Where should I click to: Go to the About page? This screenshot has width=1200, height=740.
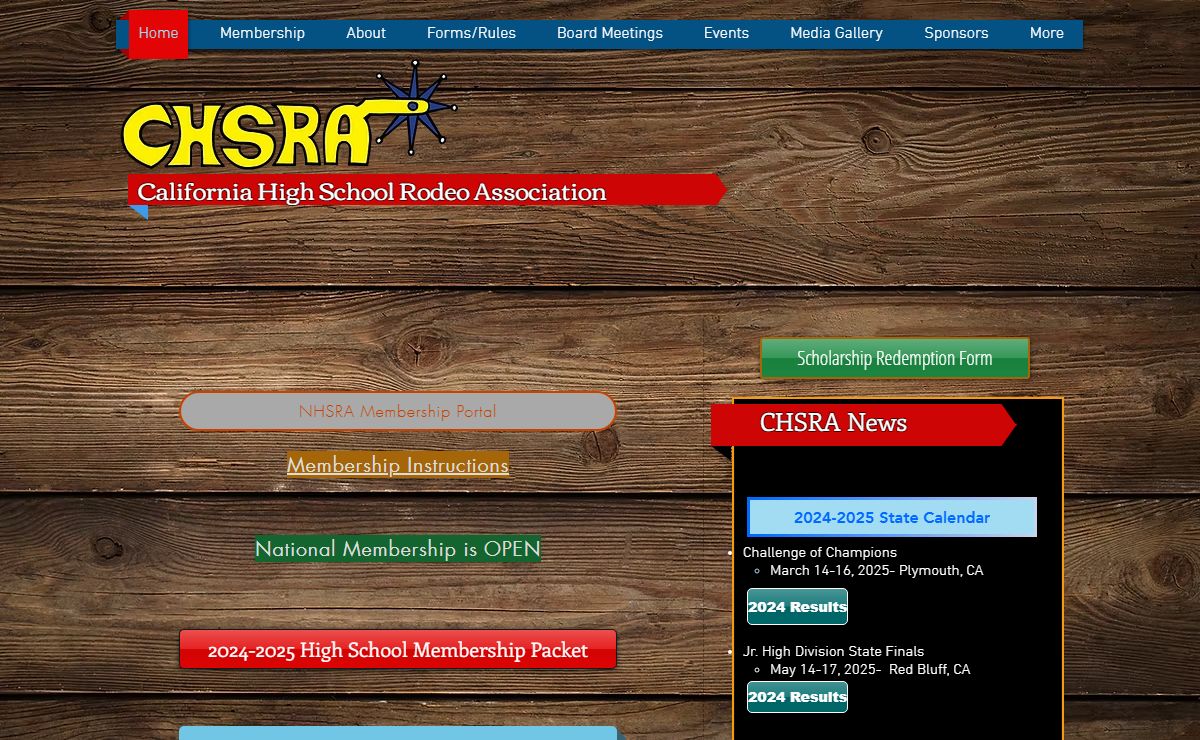366,34
